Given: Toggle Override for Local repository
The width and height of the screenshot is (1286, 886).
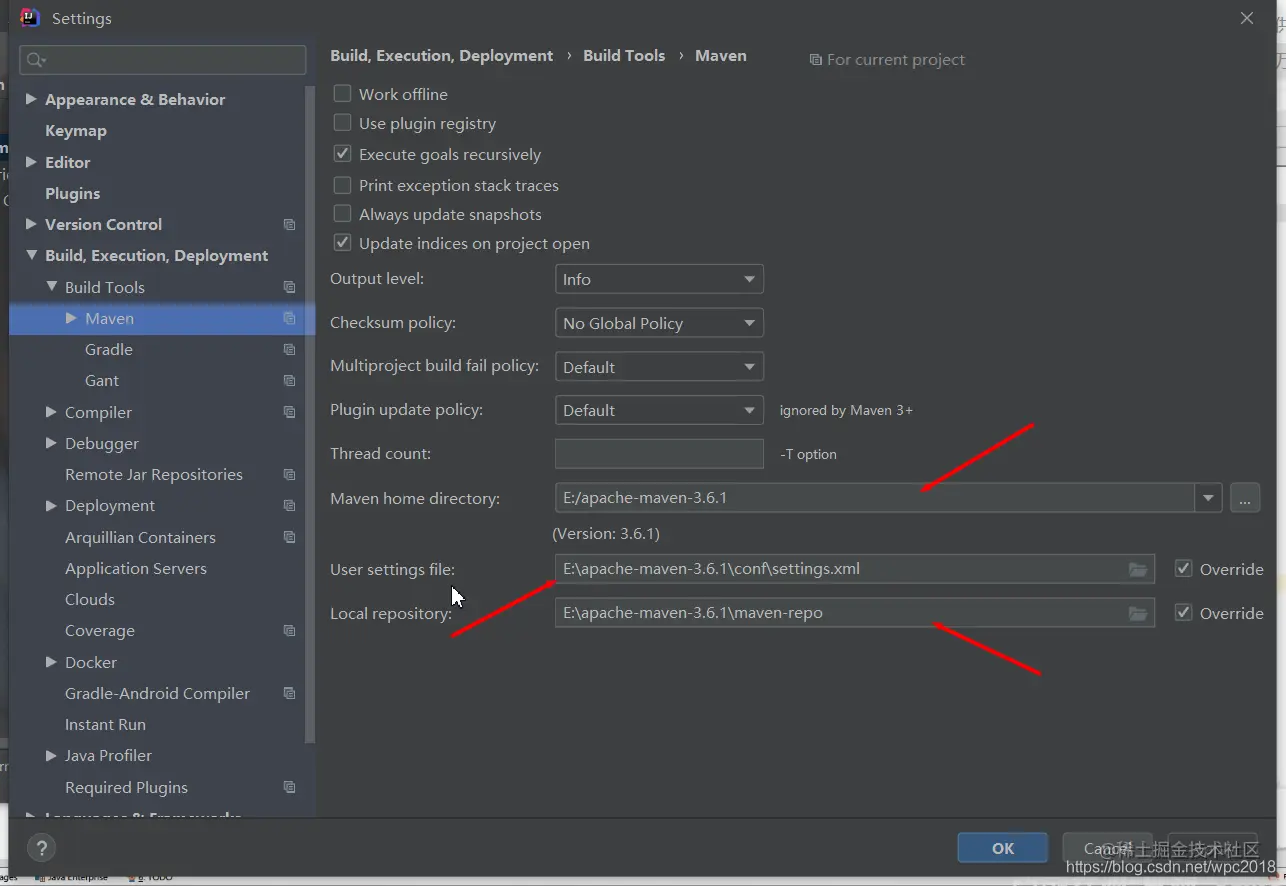Looking at the screenshot, I should click(1184, 613).
